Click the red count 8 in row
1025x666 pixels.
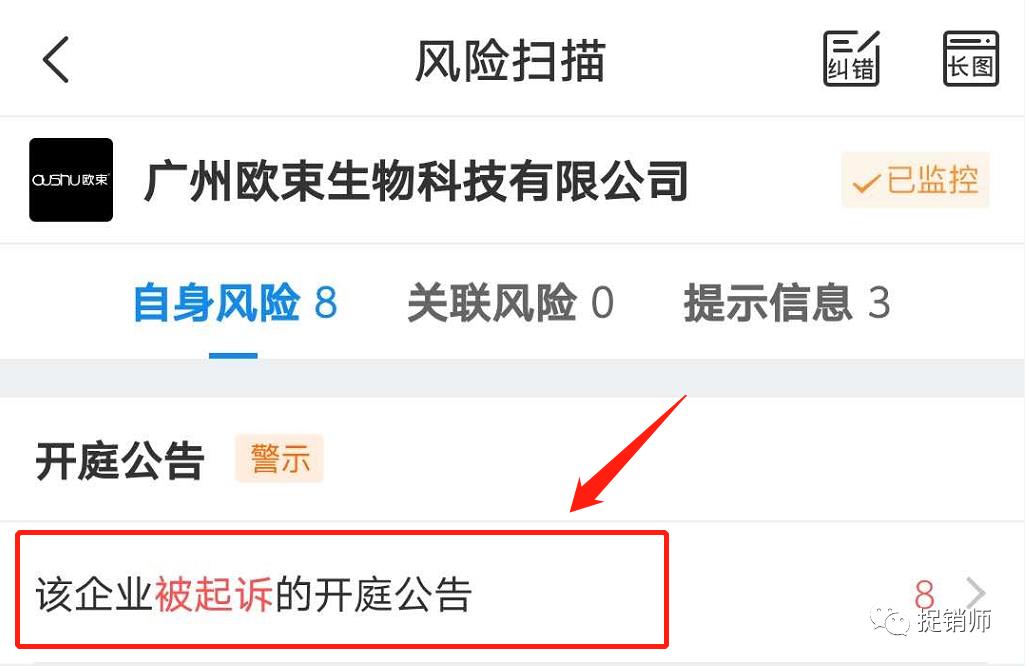pos(924,594)
